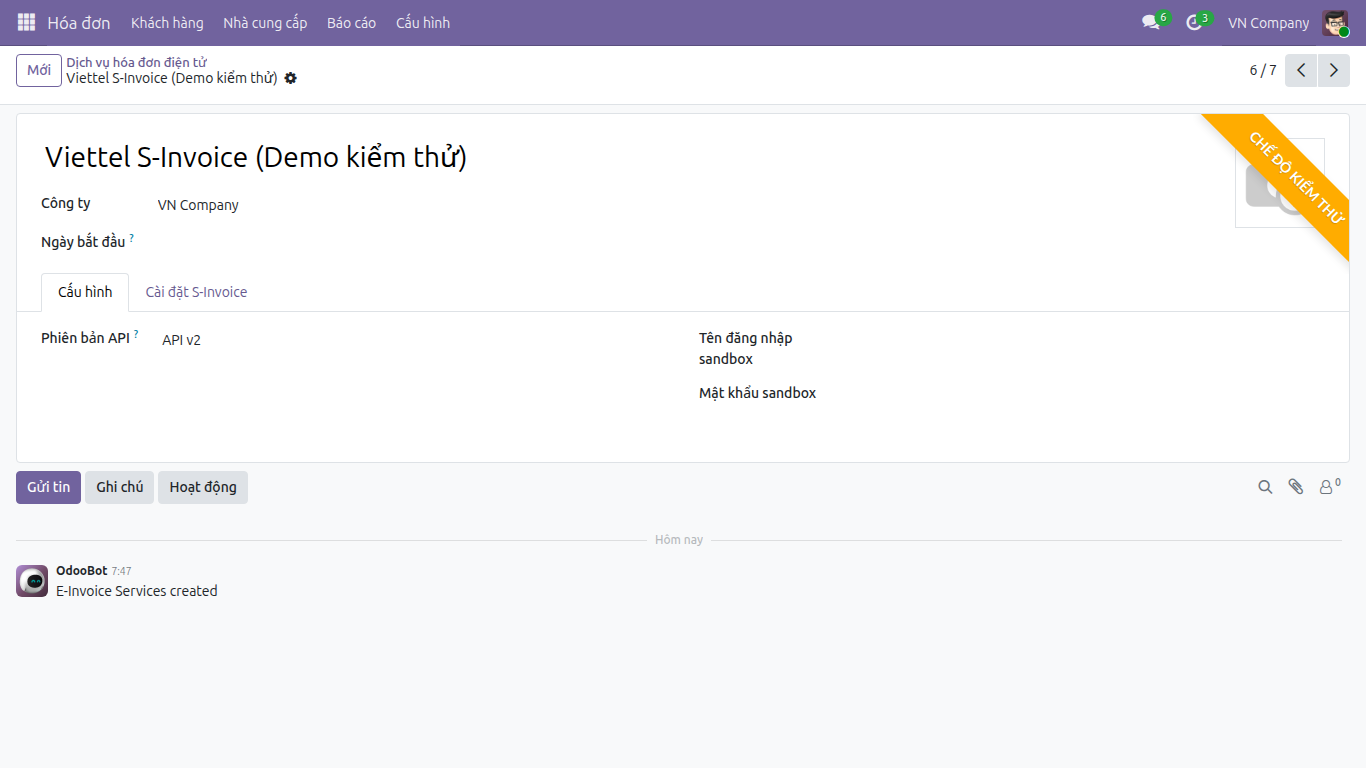Search chatter messages magnifier icon

click(x=1265, y=487)
